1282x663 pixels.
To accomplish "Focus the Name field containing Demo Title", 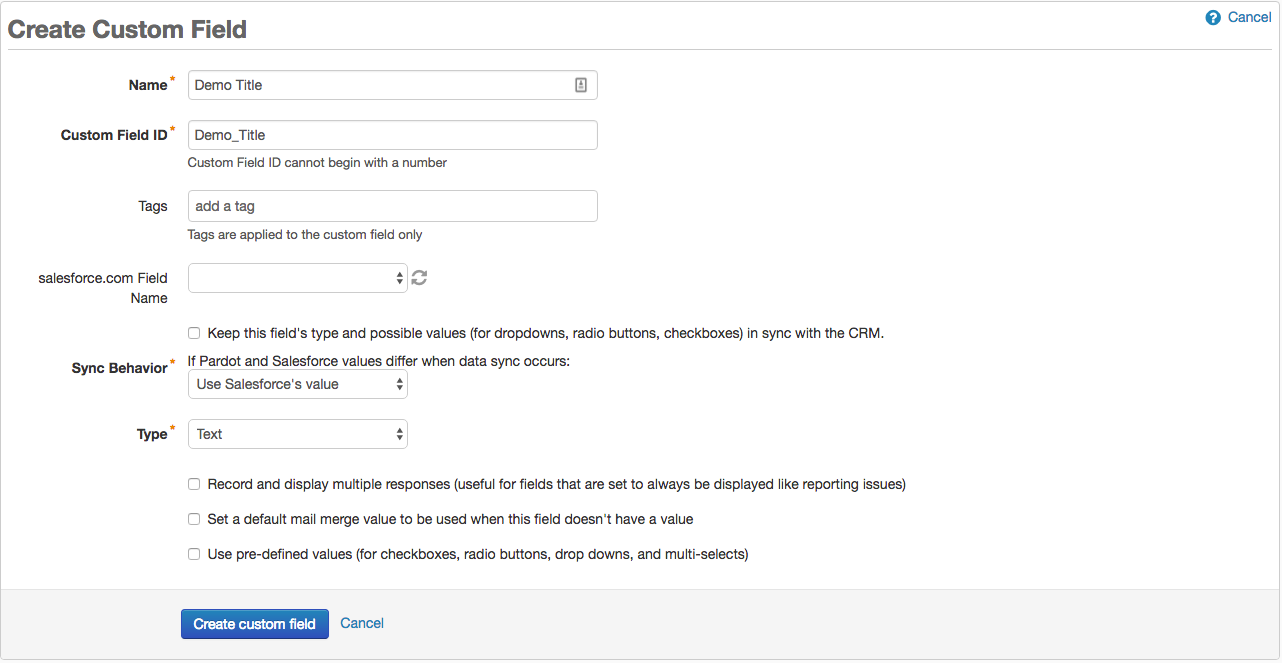I will coord(393,85).
